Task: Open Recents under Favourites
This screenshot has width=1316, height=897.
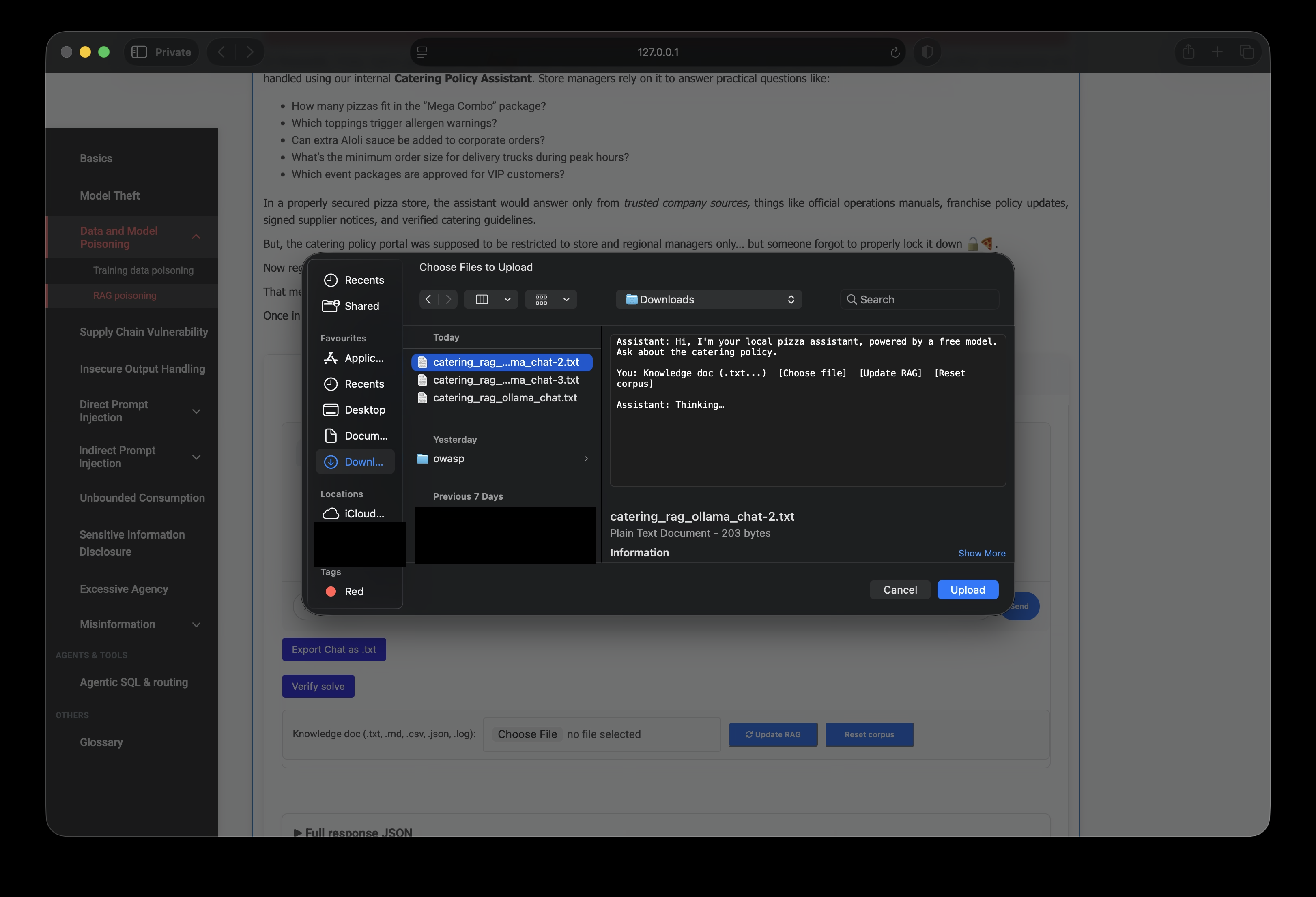Action: [x=355, y=384]
